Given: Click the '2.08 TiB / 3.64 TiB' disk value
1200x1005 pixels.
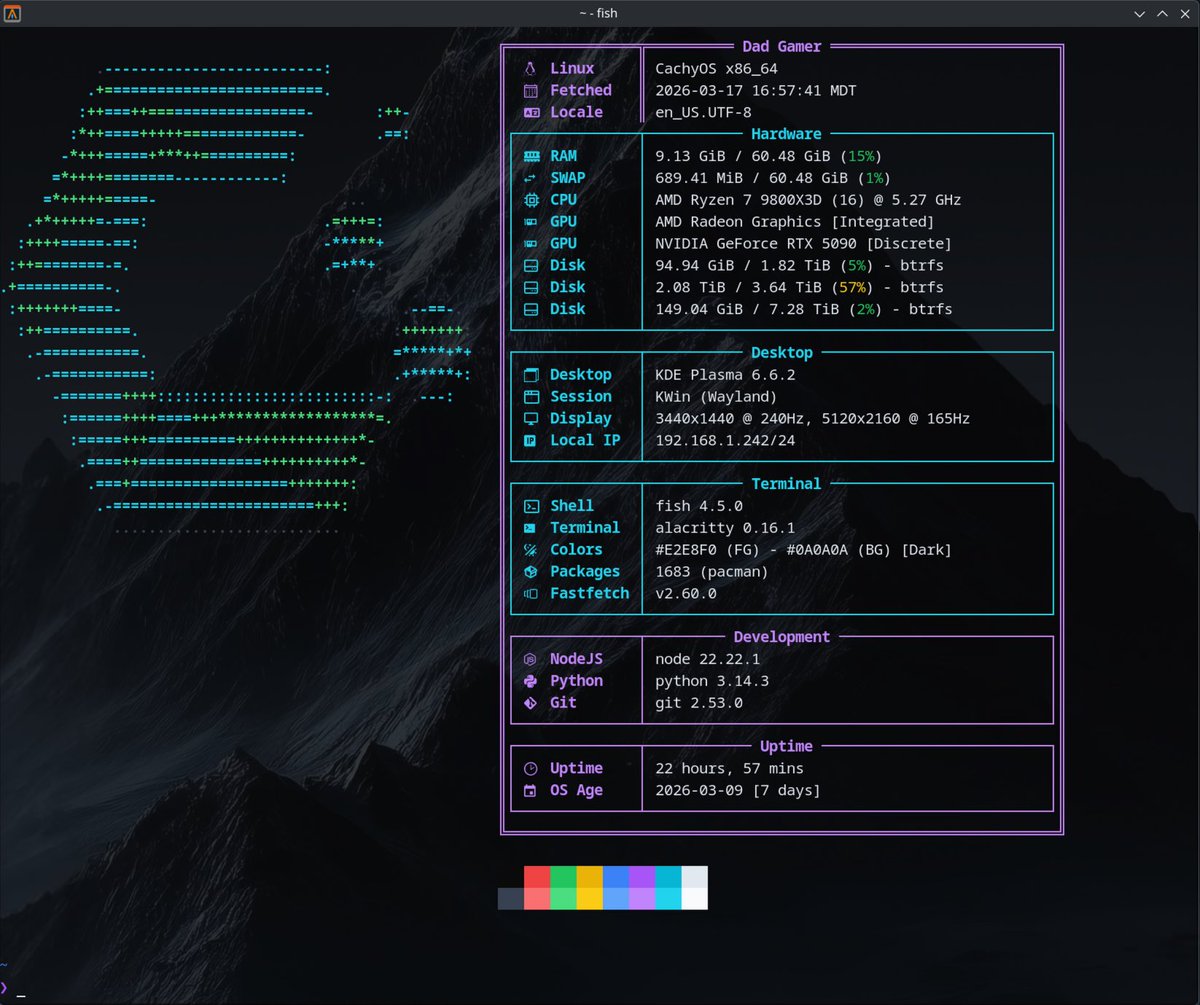Looking at the screenshot, I should (738, 288).
